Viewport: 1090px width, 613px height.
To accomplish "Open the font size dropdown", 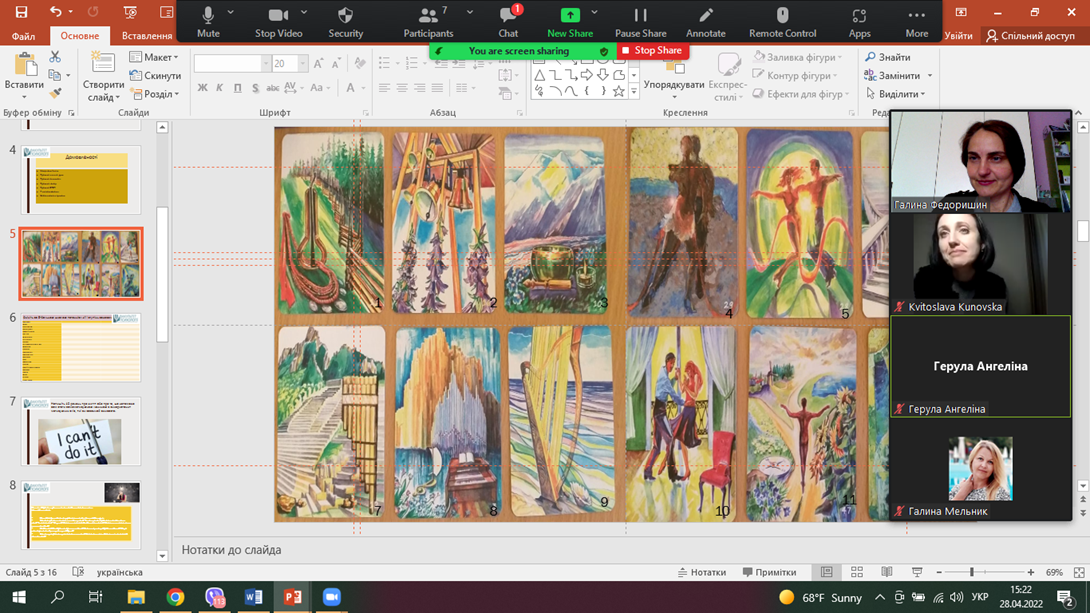I will click(305, 63).
